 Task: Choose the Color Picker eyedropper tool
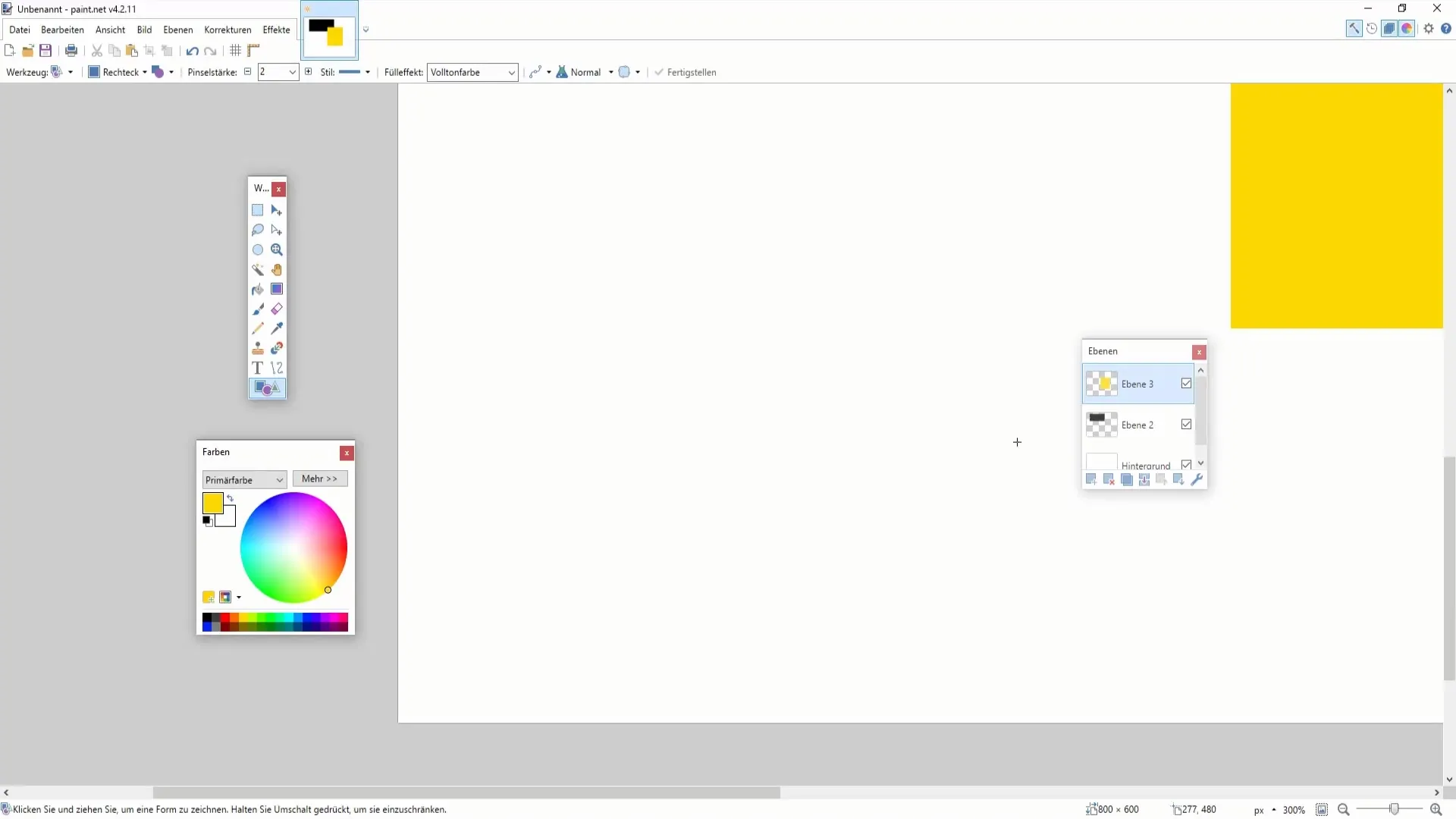click(x=277, y=328)
